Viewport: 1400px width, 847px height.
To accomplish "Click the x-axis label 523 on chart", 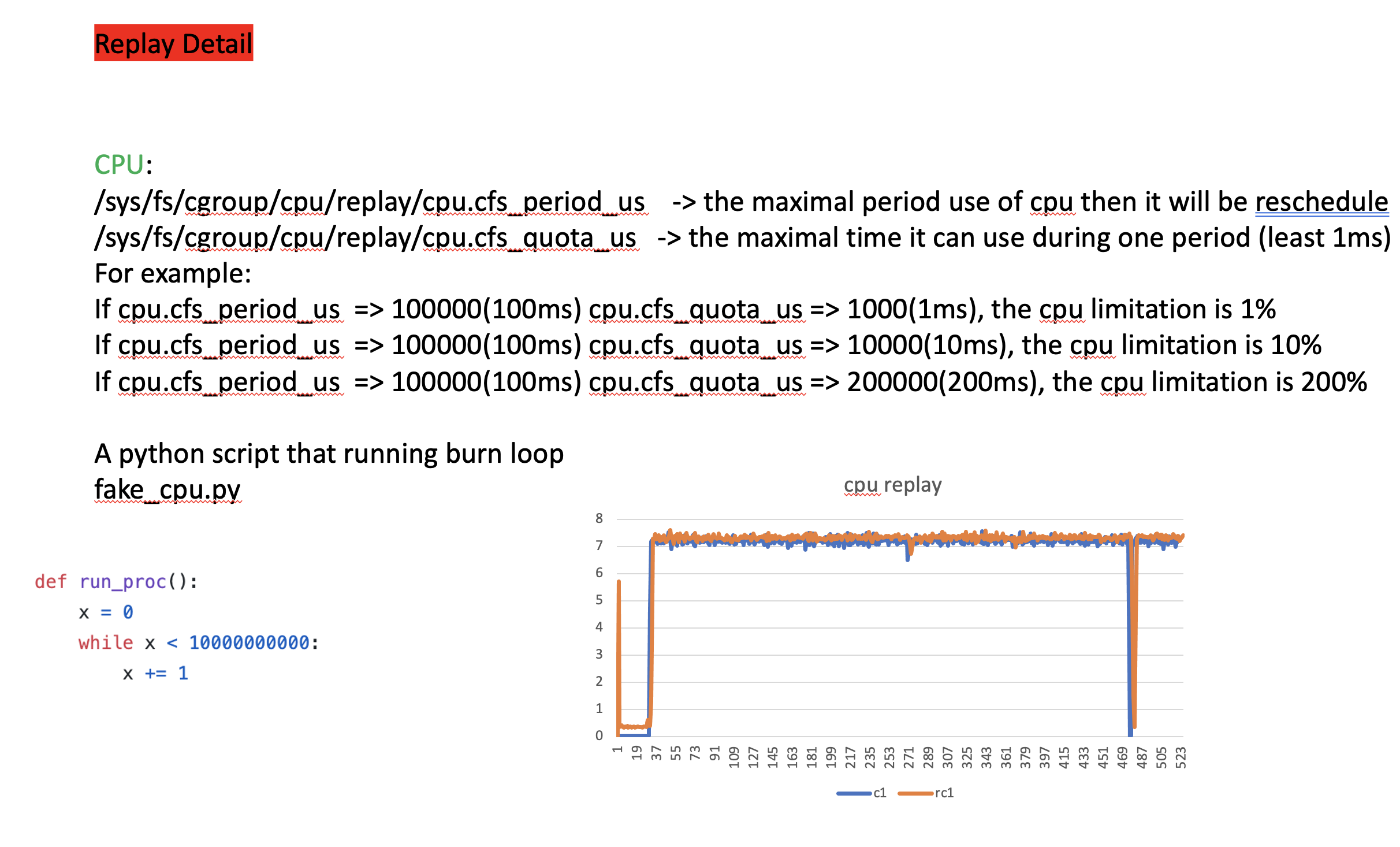I will pos(1181,757).
